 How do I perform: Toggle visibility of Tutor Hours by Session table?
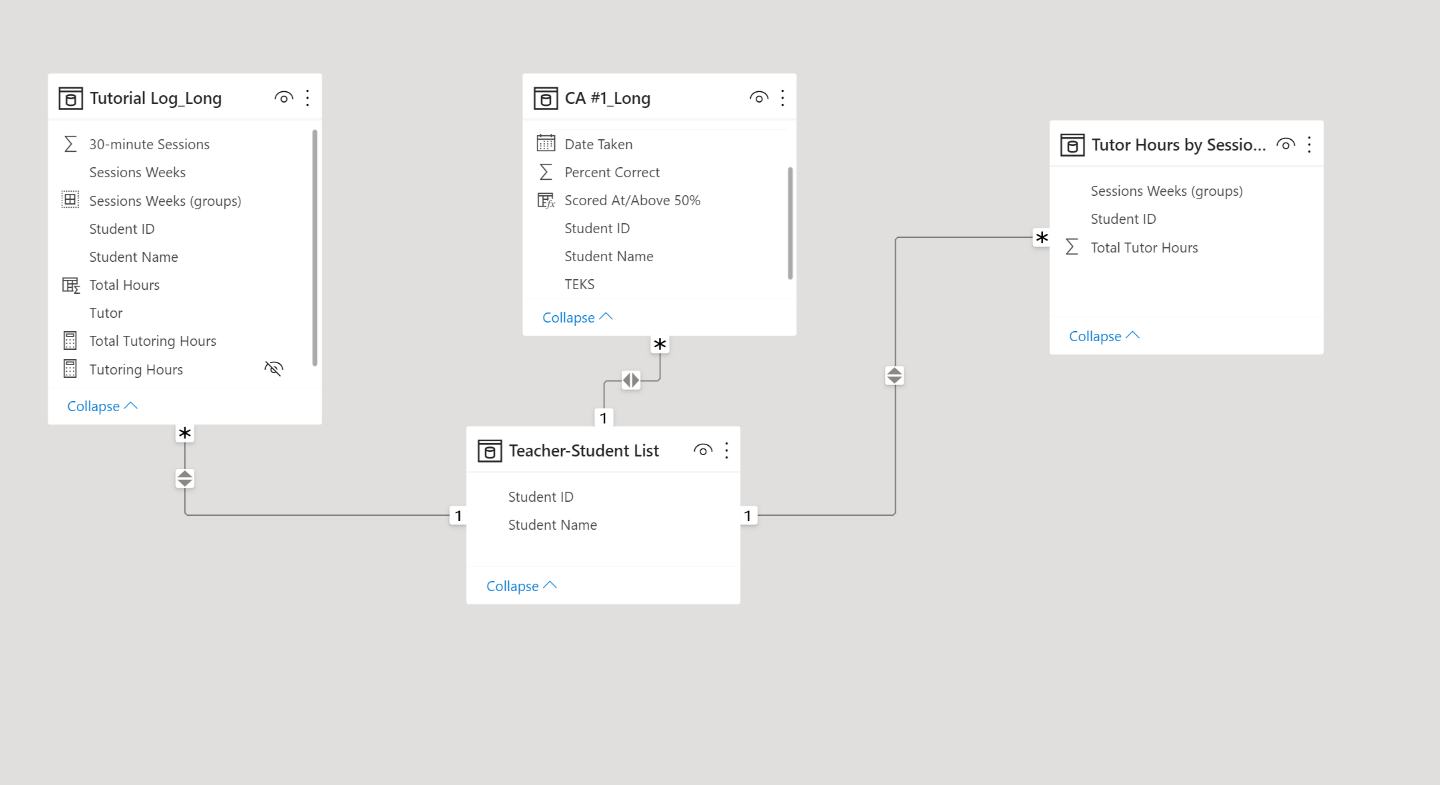pyautogui.click(x=1286, y=145)
